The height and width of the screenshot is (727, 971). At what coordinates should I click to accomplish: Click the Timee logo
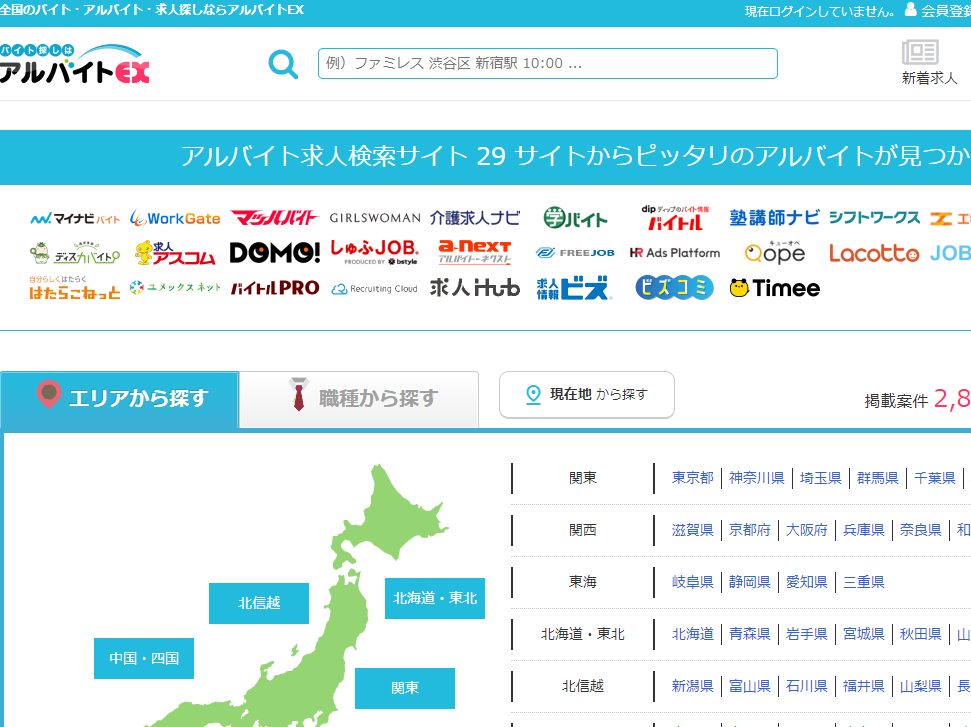tap(775, 288)
